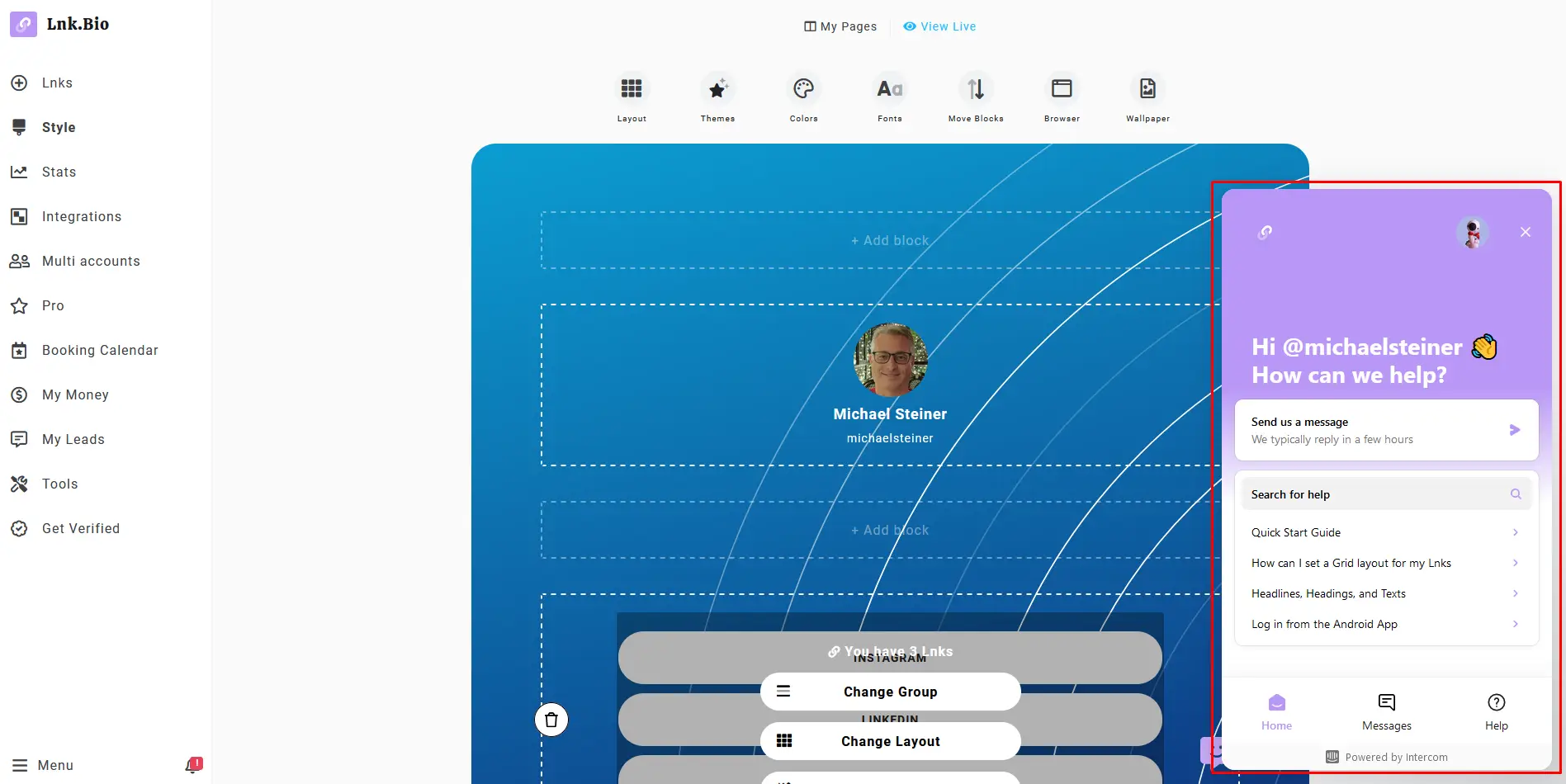Switch to Intercom Help tab
The height and width of the screenshot is (784, 1566).
click(x=1497, y=712)
